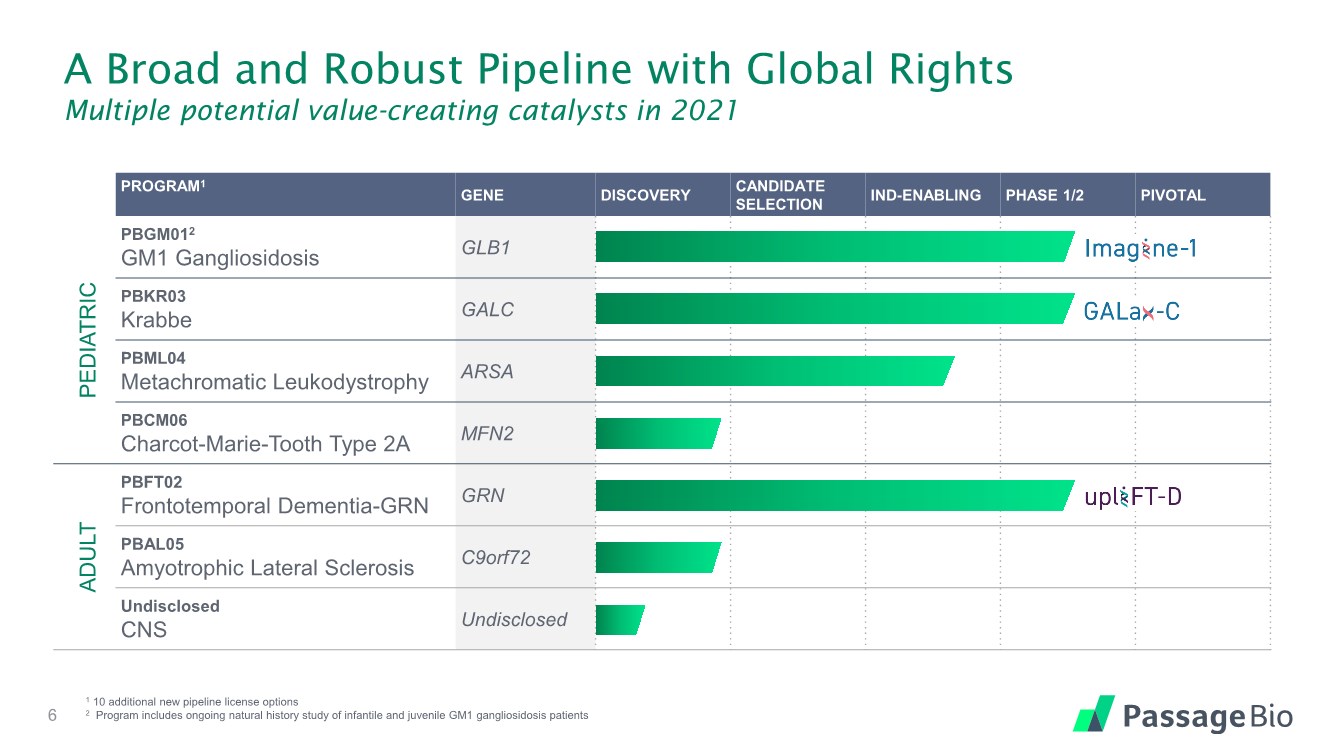Select the vertical ADULT group label

tap(88, 557)
